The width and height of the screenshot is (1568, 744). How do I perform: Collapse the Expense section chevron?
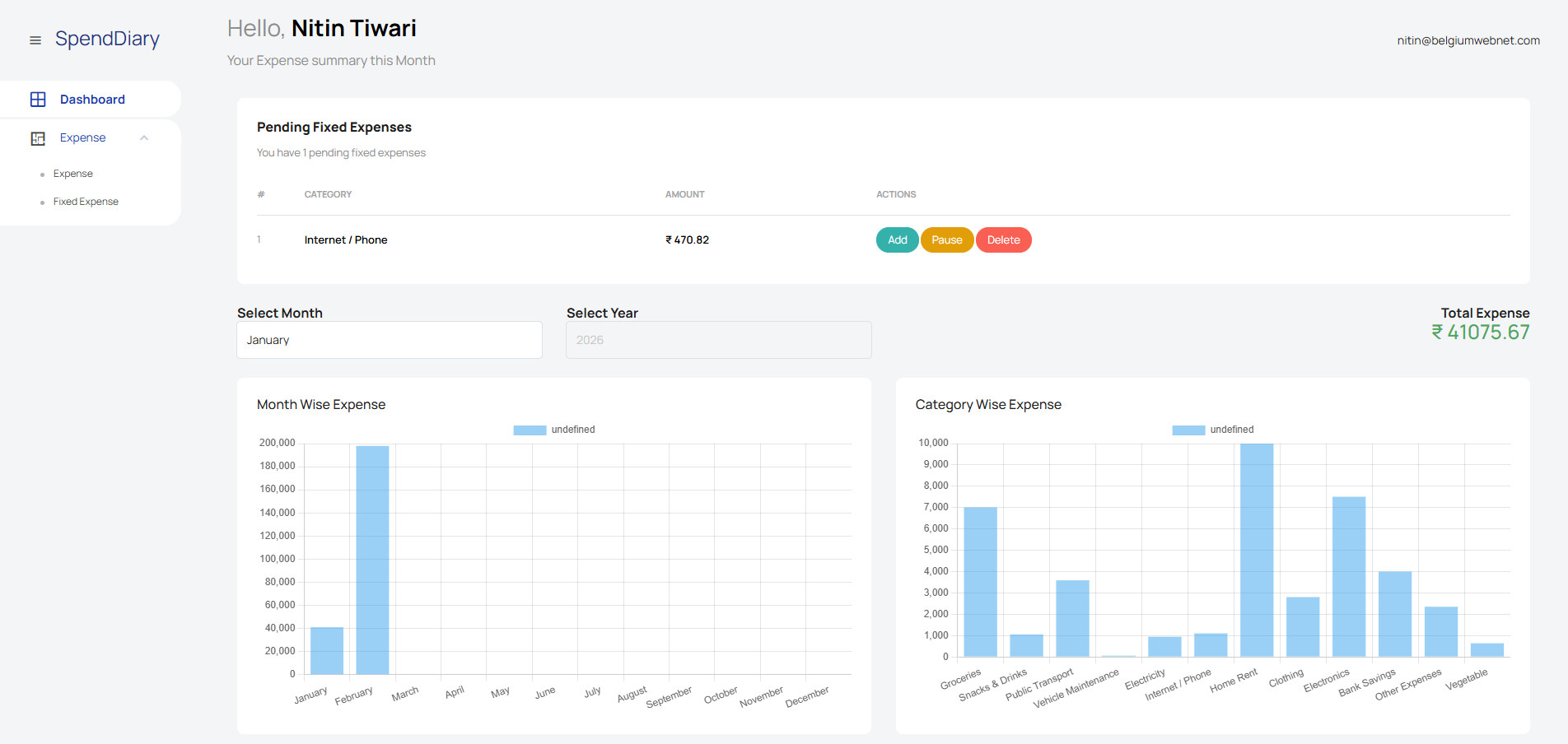pyautogui.click(x=145, y=137)
